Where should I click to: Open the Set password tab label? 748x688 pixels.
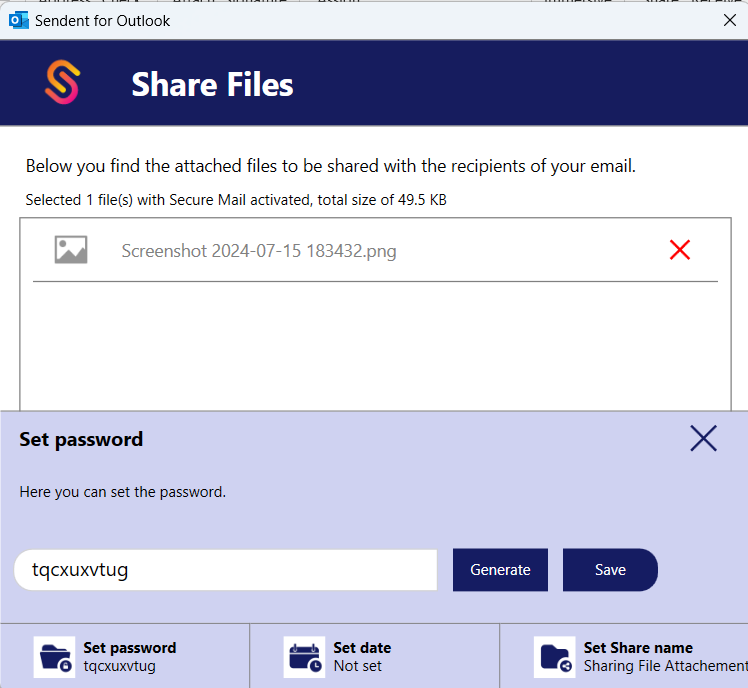[x=130, y=648]
